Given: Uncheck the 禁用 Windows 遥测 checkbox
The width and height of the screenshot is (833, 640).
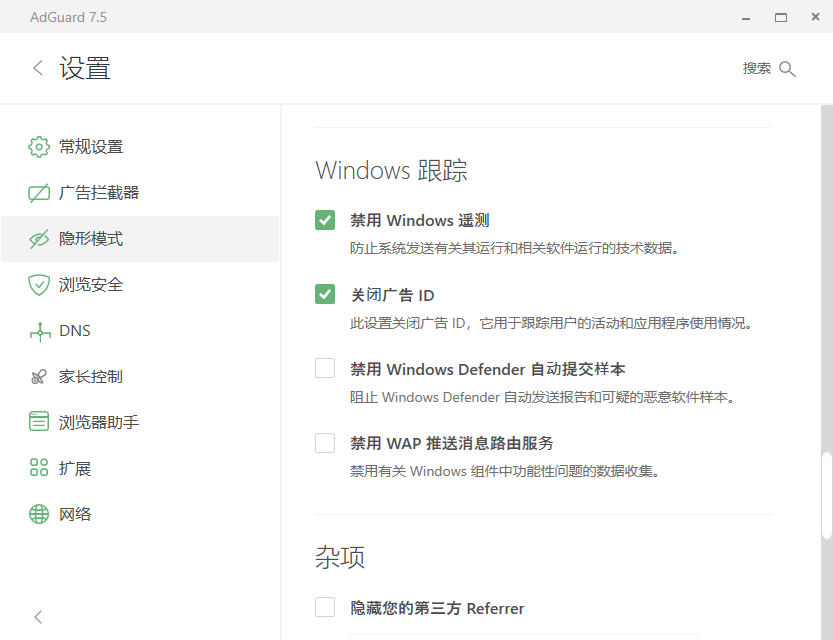Looking at the screenshot, I should 325,220.
